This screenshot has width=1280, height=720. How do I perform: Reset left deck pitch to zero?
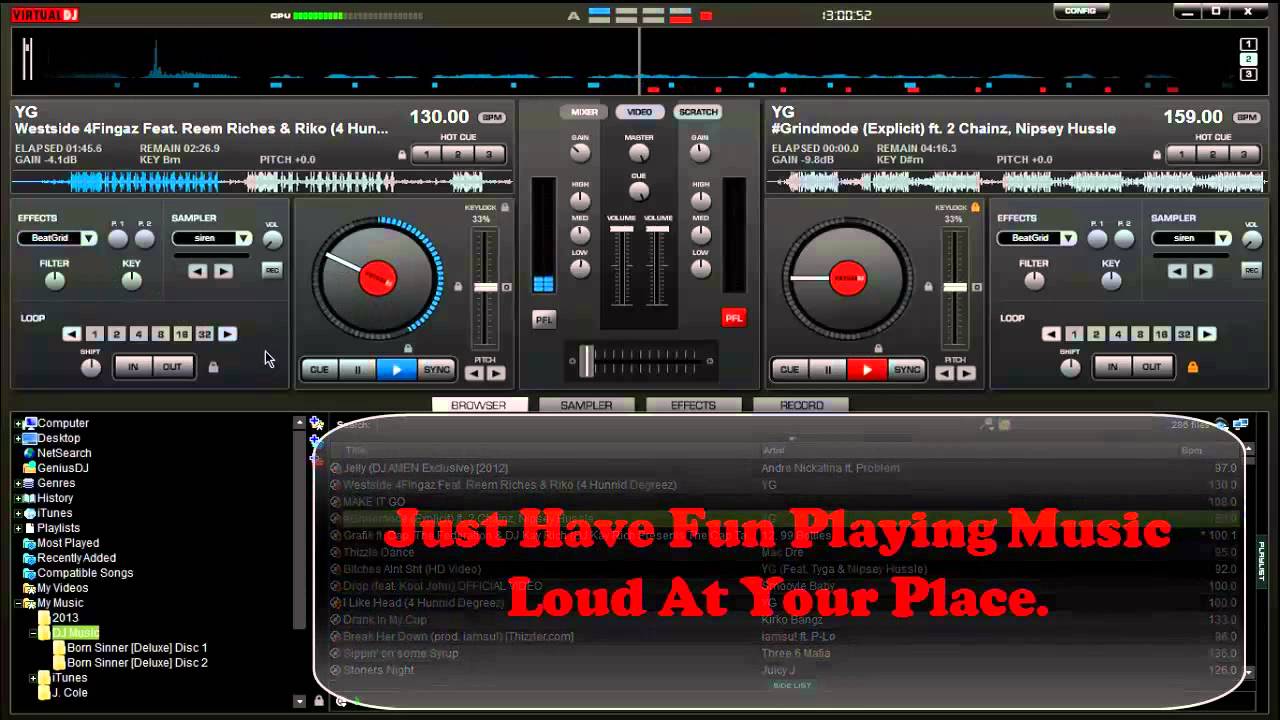(506, 287)
